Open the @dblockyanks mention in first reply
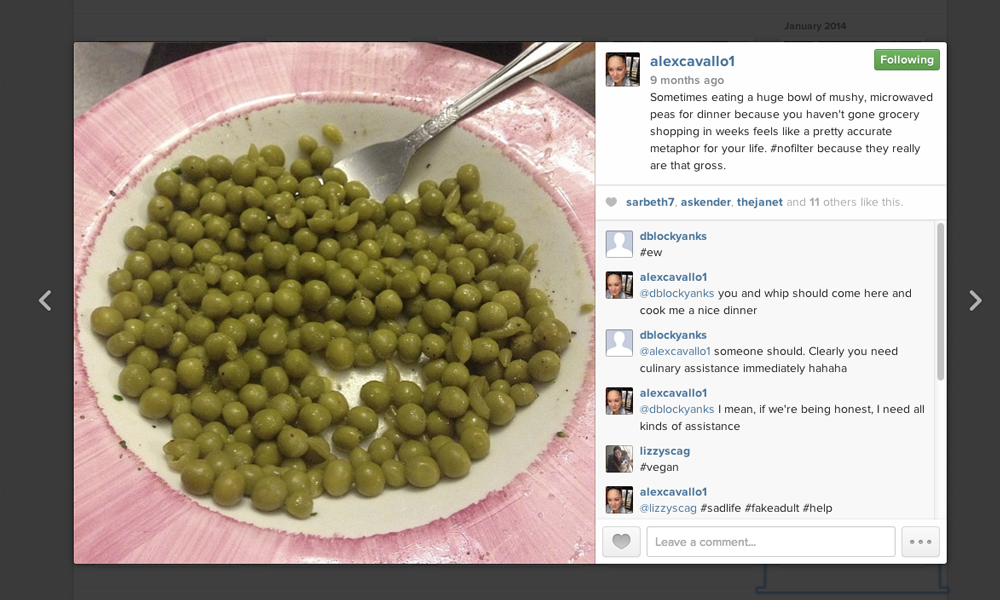The height and width of the screenshot is (600, 1000). (x=677, y=293)
